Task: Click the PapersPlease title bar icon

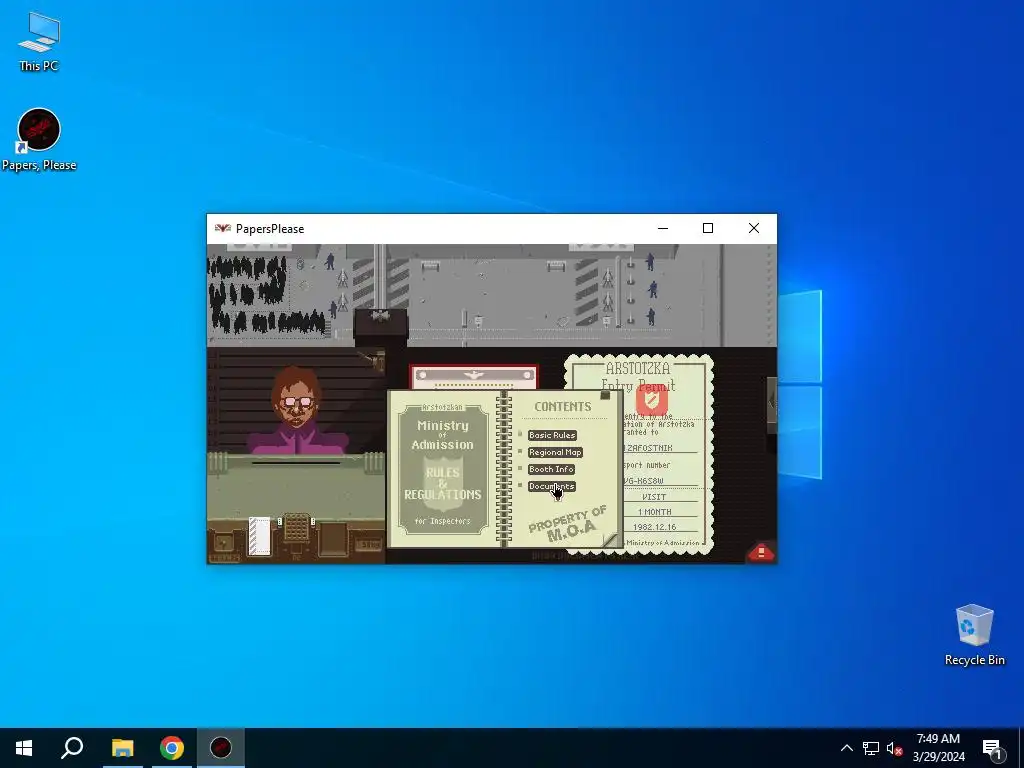Action: tap(223, 229)
